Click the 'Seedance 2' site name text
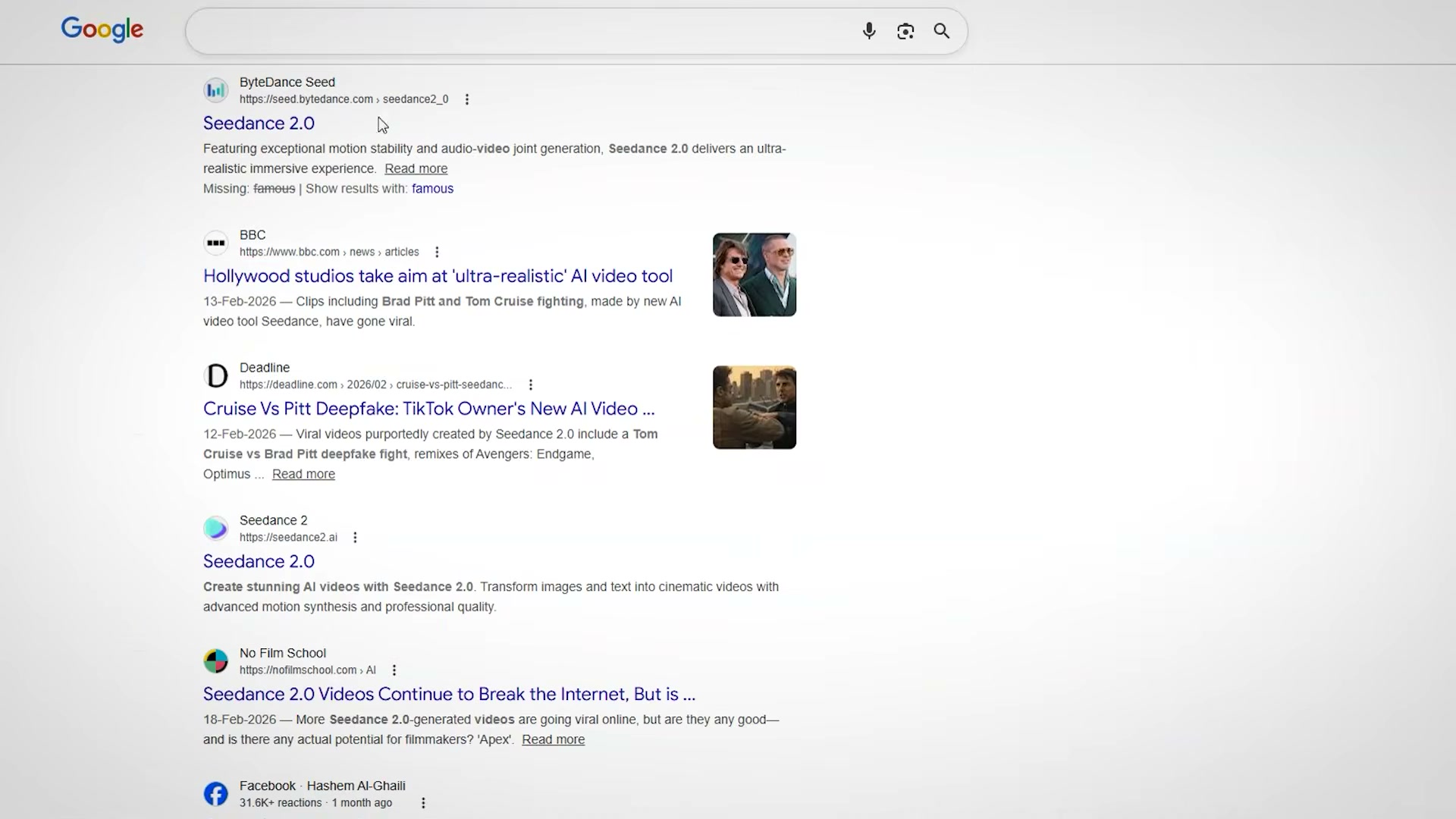1456x819 pixels. point(274,520)
